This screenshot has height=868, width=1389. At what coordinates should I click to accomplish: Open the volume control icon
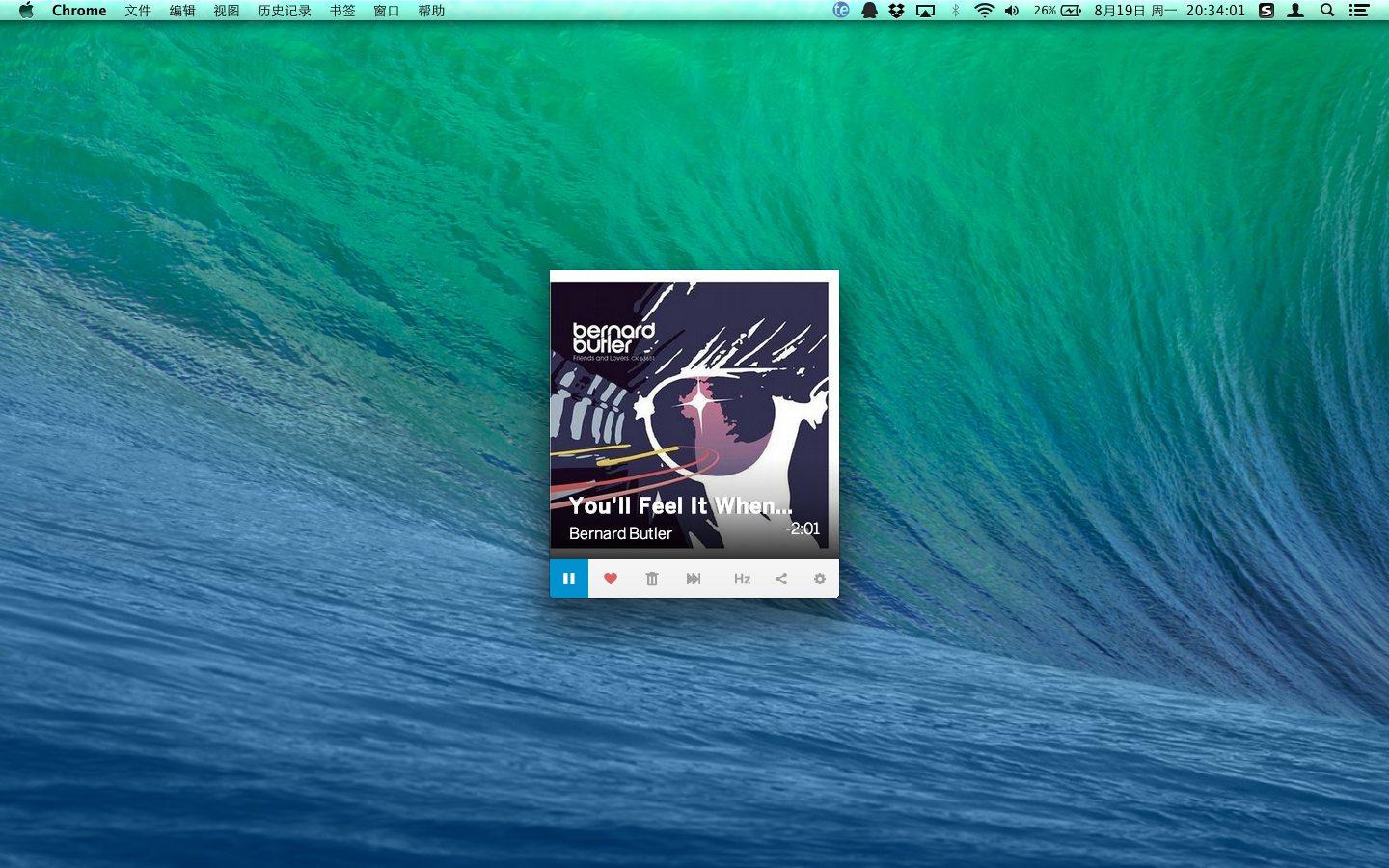pyautogui.click(x=1012, y=11)
